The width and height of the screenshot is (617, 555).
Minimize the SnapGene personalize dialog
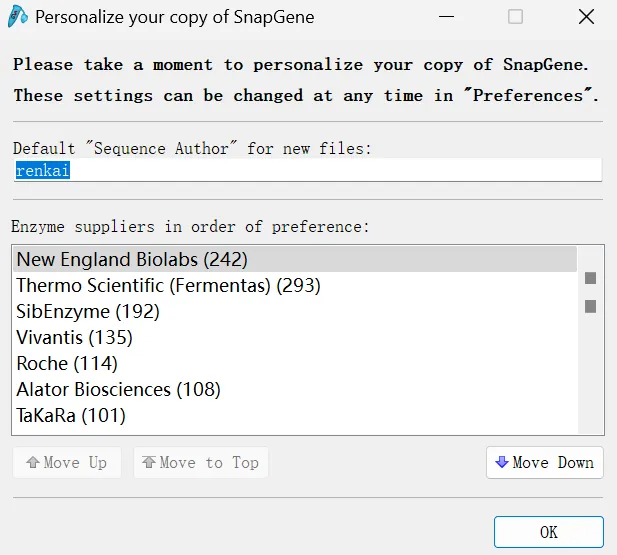tap(445, 17)
